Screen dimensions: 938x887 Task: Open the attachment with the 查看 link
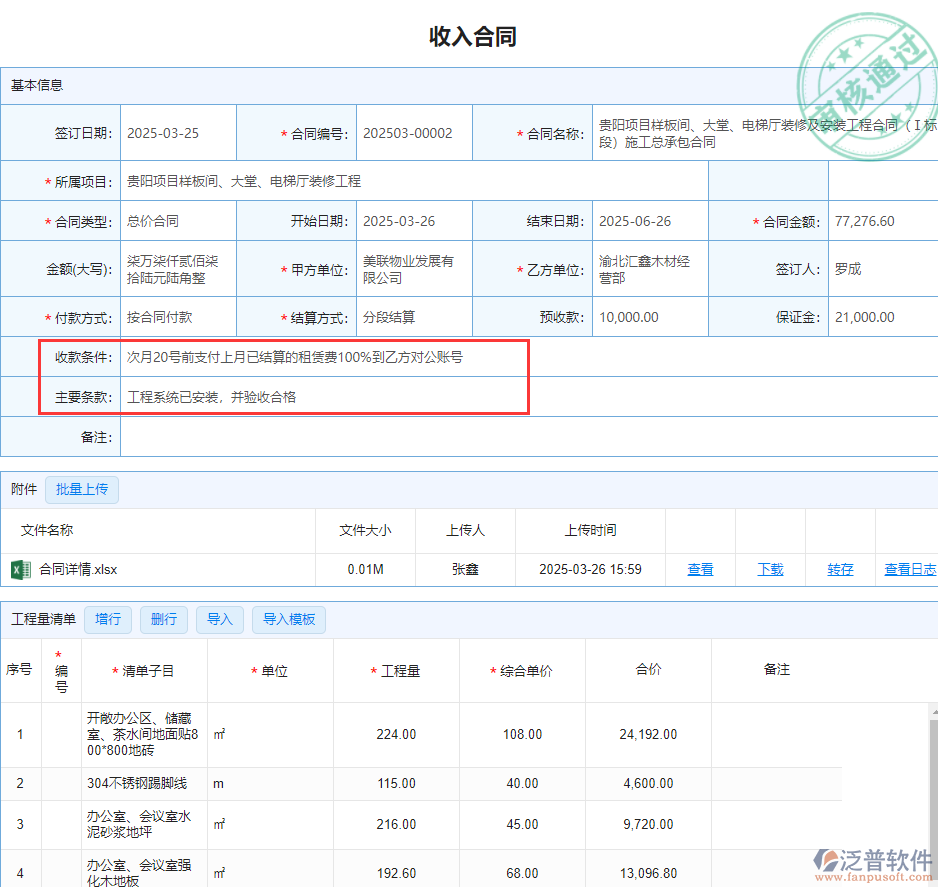[700, 570]
